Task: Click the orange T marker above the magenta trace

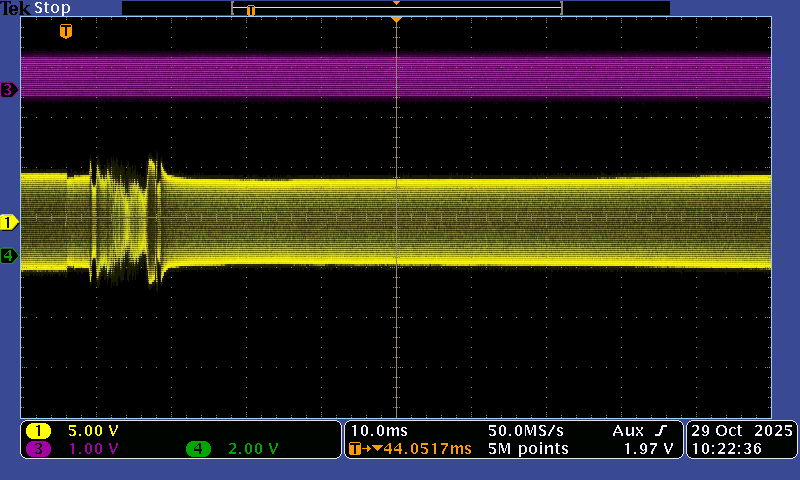Action: tap(66, 32)
